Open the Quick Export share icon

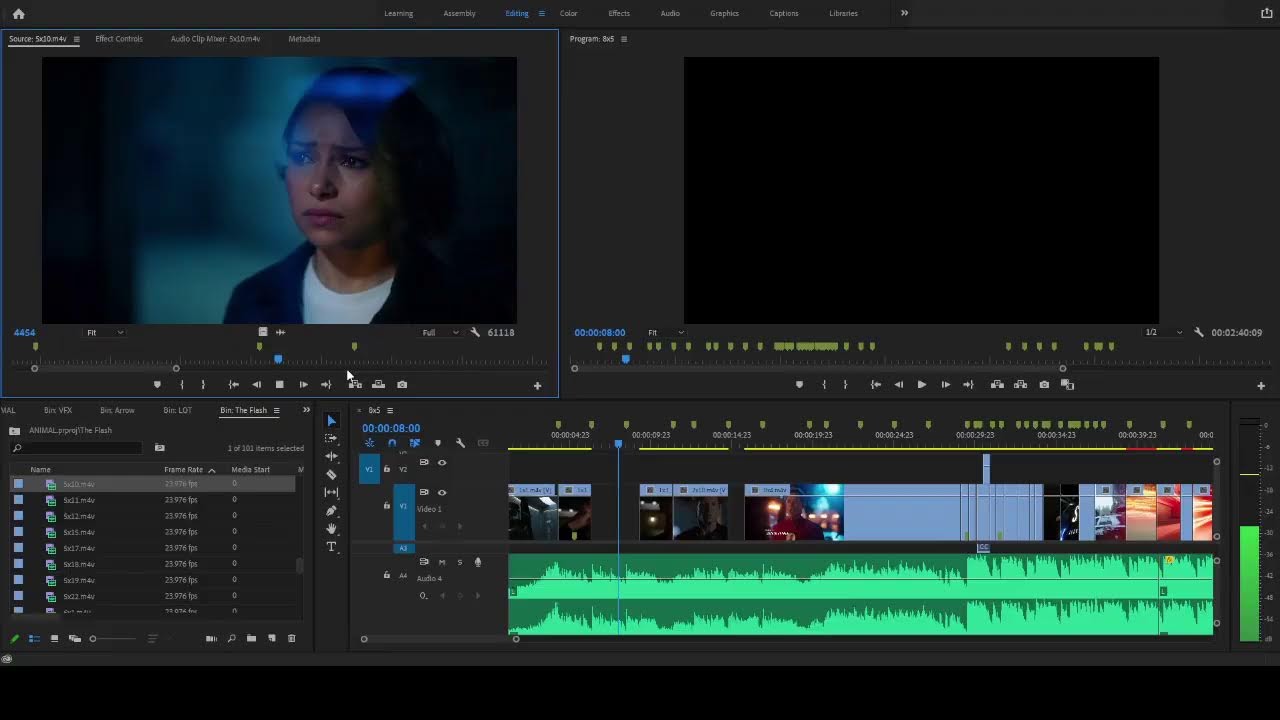point(1267,13)
